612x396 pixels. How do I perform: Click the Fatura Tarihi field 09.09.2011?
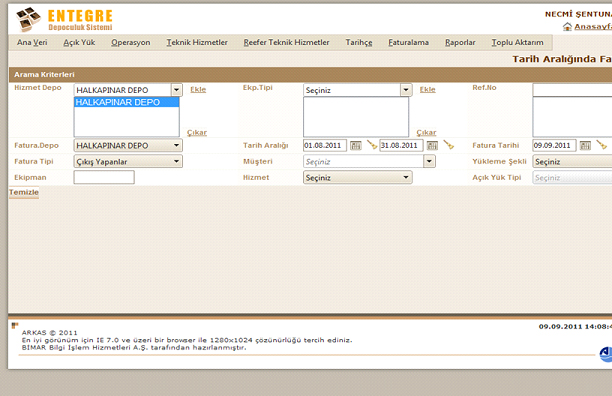pyautogui.click(x=554, y=146)
